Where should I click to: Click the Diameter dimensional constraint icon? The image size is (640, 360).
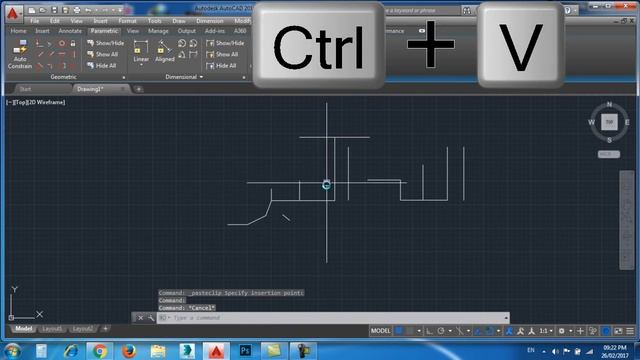pyautogui.click(x=193, y=43)
